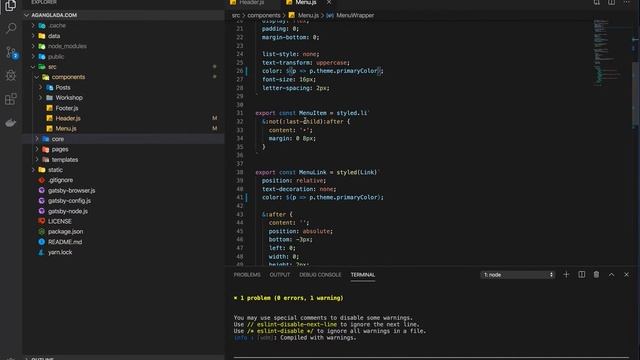Expand the templates folder
This screenshot has height=360, width=640.
pos(37,160)
